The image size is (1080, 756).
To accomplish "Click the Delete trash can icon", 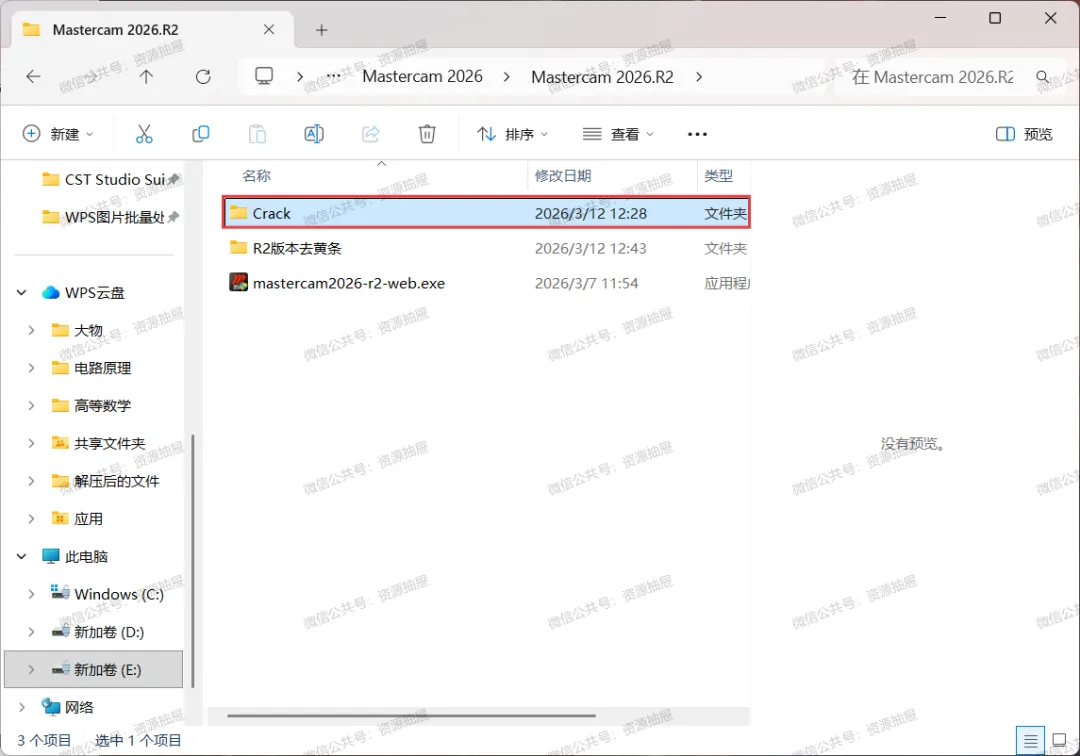I will pyautogui.click(x=427, y=134).
